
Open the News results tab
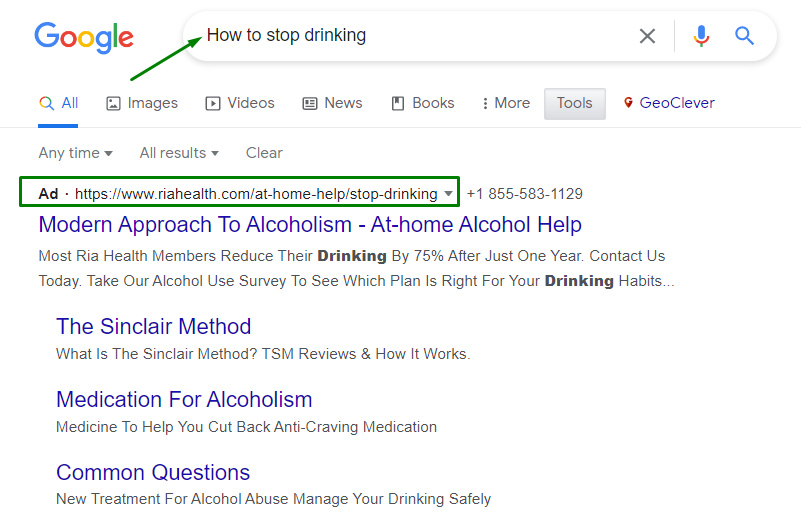332,103
